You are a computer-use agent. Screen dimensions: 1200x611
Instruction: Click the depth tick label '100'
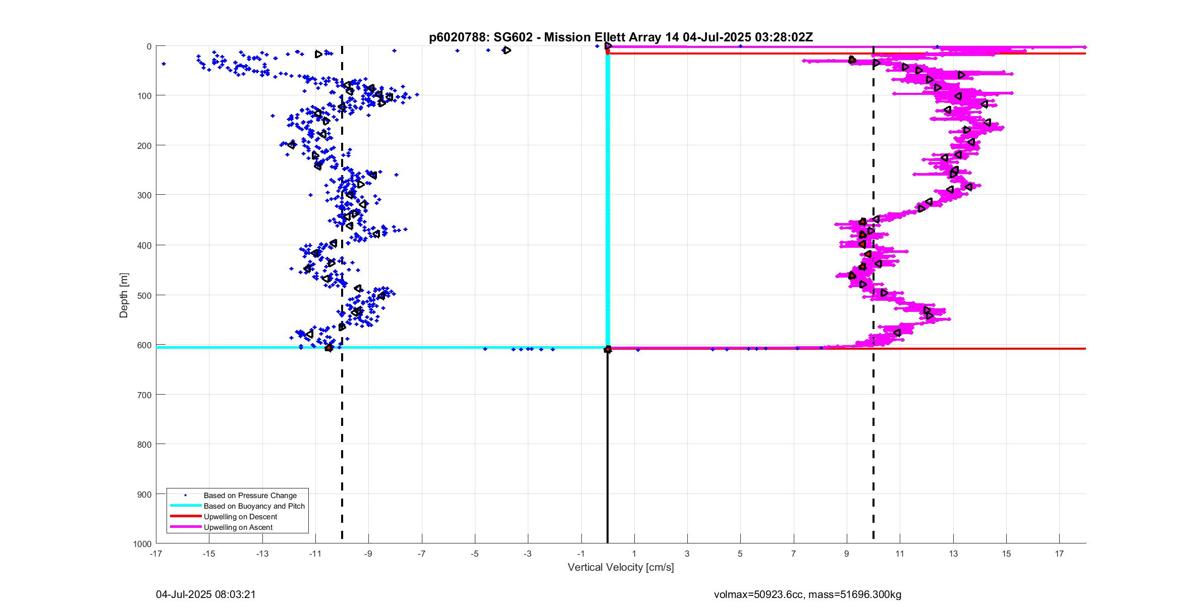143,96
